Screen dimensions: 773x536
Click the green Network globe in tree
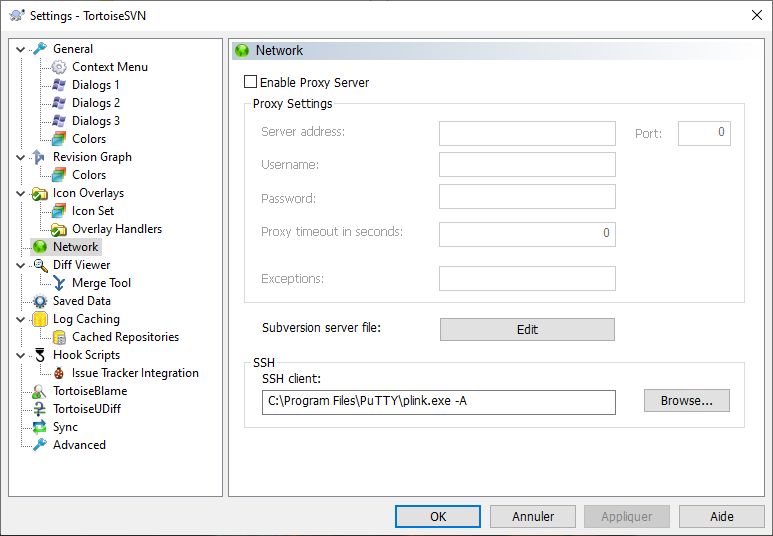40,247
